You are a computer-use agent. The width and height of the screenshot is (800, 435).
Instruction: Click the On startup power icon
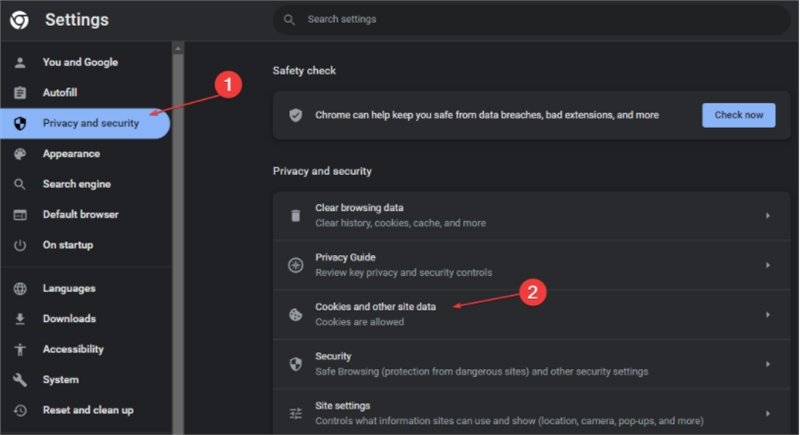[x=20, y=245]
